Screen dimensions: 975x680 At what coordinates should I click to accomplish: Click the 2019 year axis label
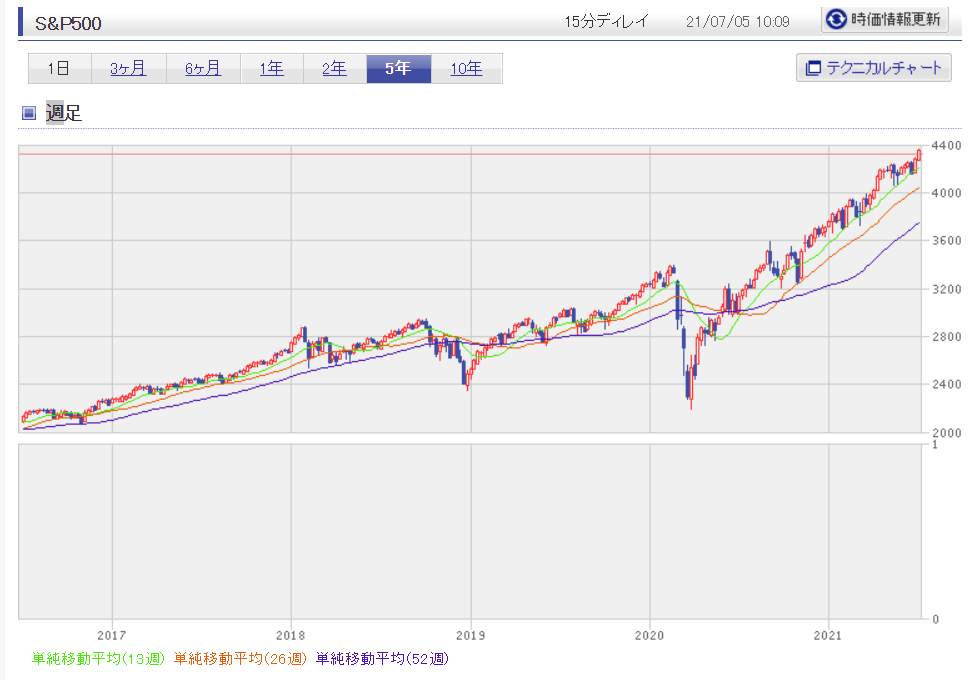(471, 635)
